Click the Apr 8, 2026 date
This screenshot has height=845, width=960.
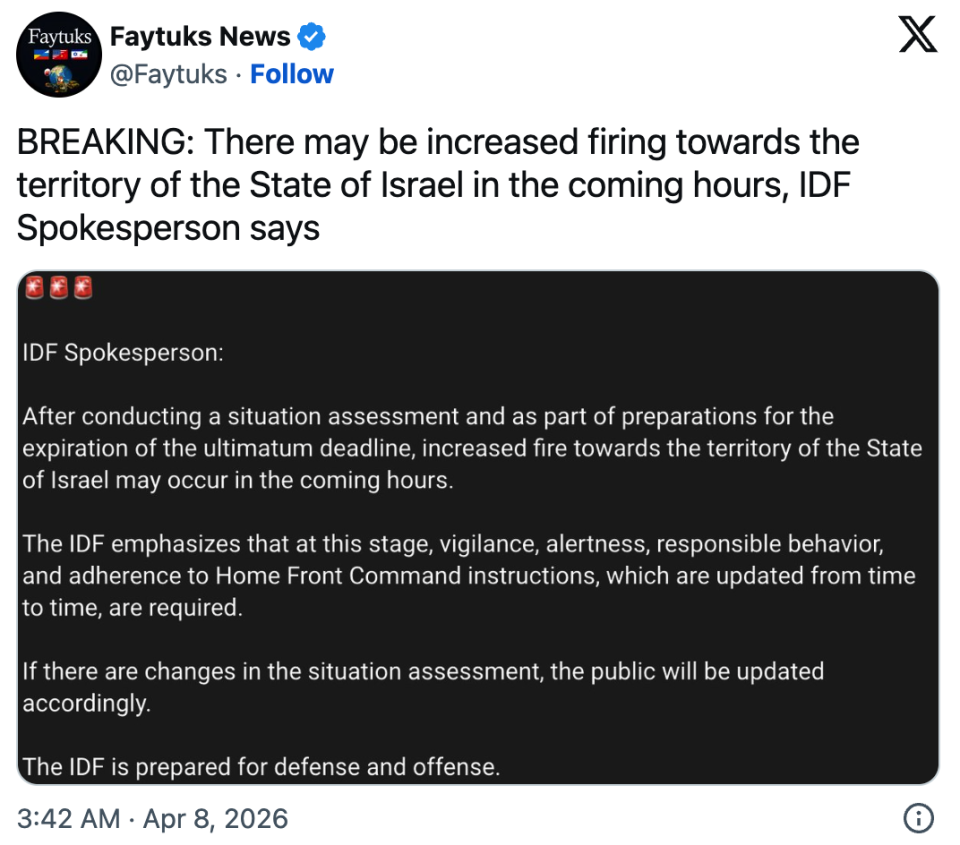(x=215, y=819)
